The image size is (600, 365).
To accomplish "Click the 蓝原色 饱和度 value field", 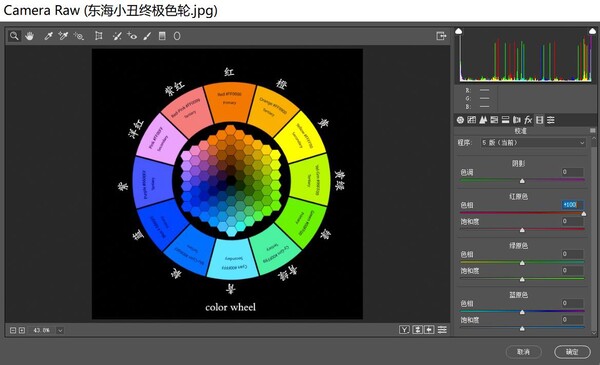I will tap(572, 320).
